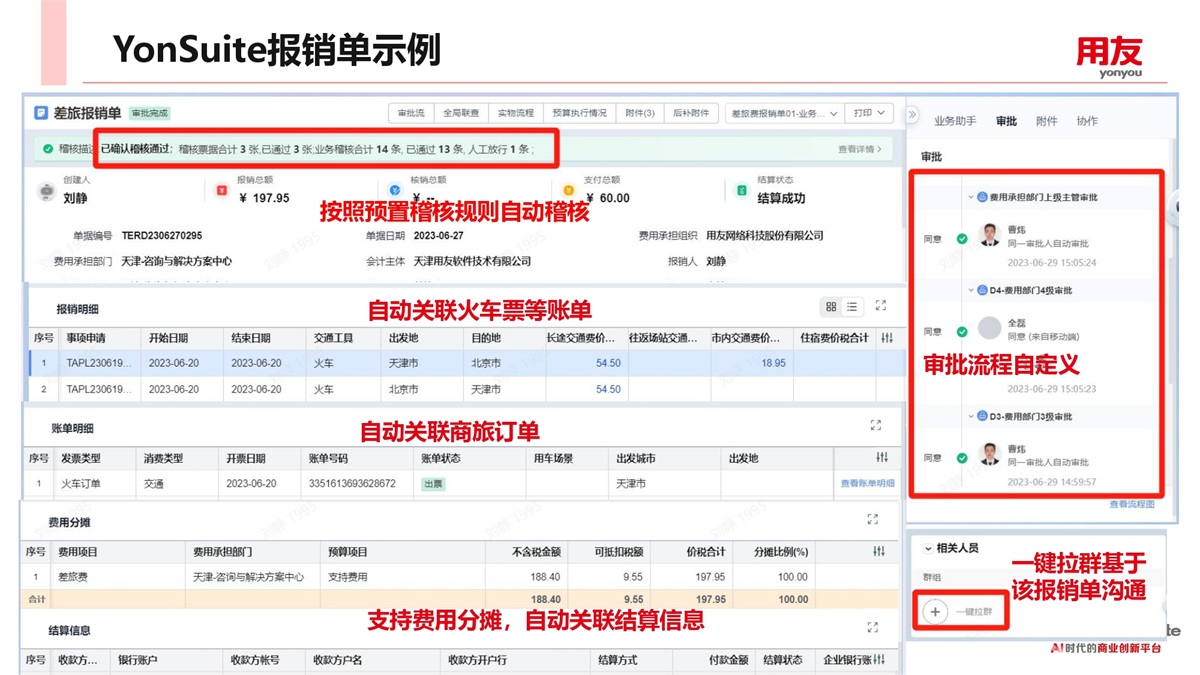Click the 差旅报销单 document icon
The height and width of the screenshot is (675, 1200).
click(41, 113)
